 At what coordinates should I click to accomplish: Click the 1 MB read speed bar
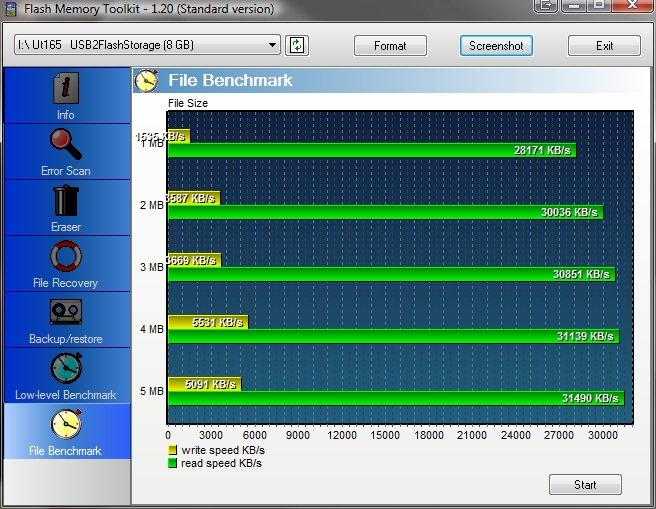(x=371, y=150)
